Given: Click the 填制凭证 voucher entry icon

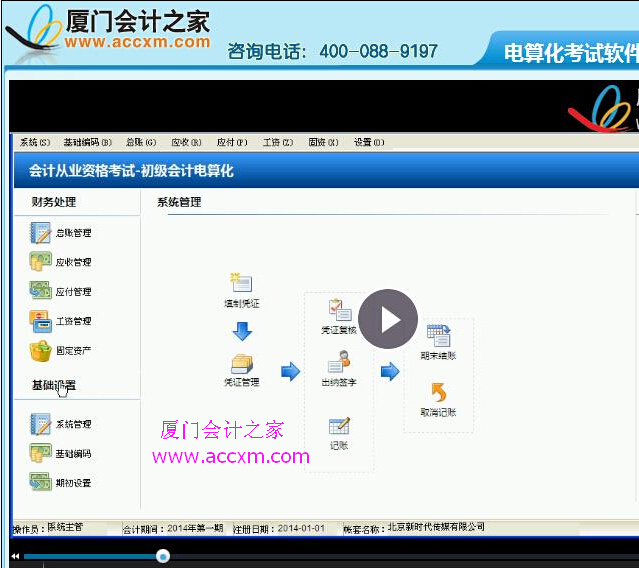Looking at the screenshot, I should coord(242,283).
